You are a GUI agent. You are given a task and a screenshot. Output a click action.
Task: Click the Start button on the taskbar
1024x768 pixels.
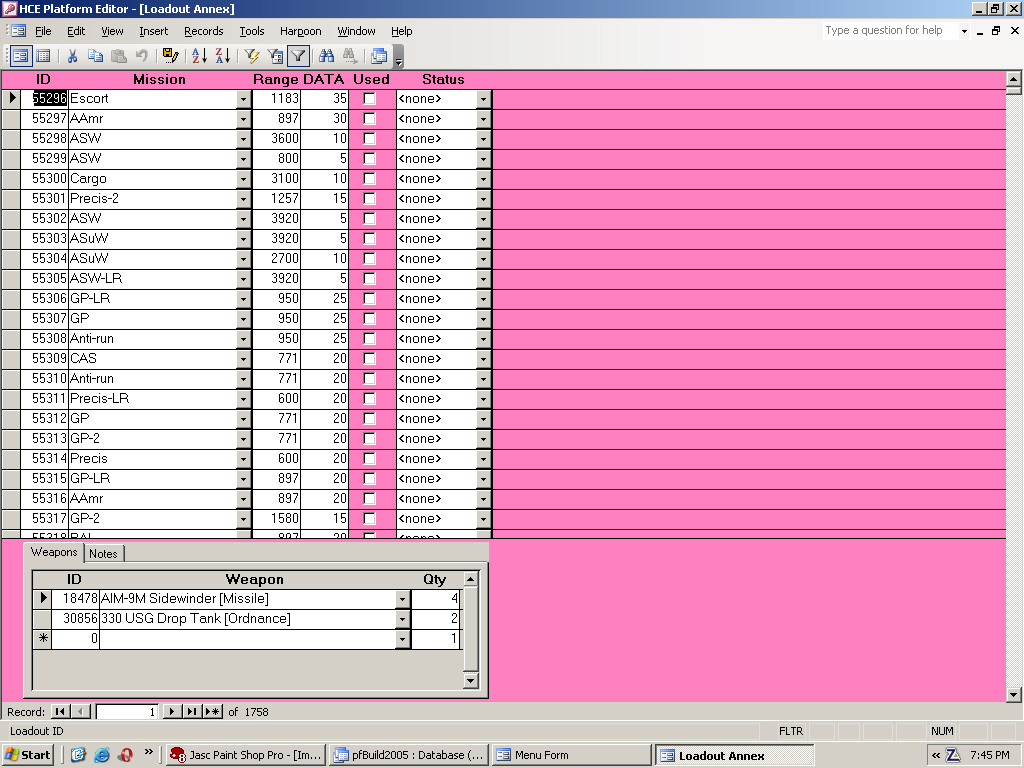coord(28,755)
